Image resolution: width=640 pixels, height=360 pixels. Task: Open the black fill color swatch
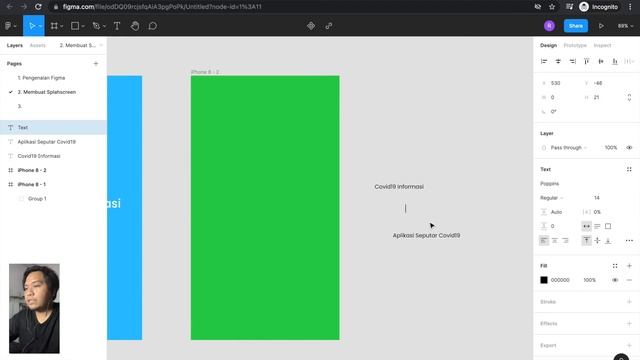[544, 280]
